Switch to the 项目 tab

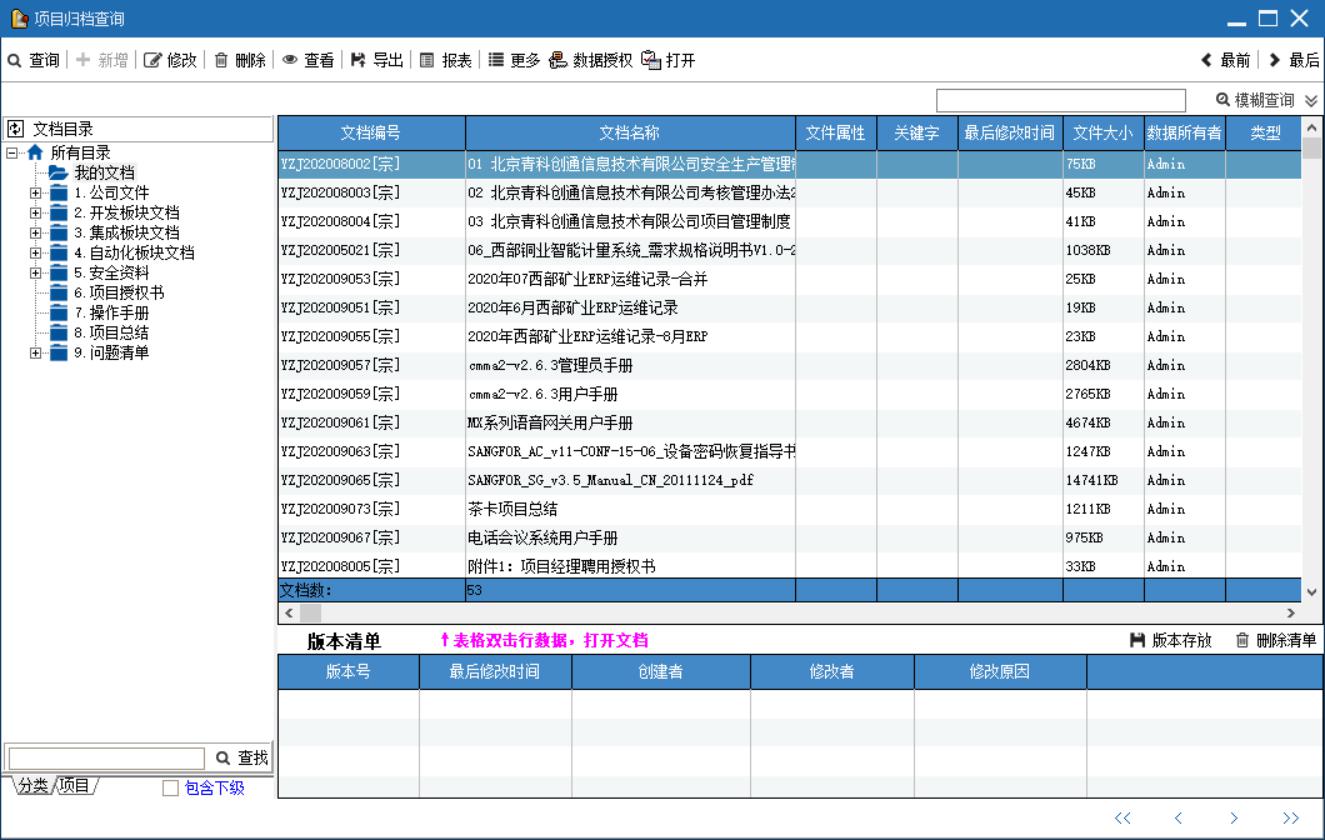click(75, 786)
